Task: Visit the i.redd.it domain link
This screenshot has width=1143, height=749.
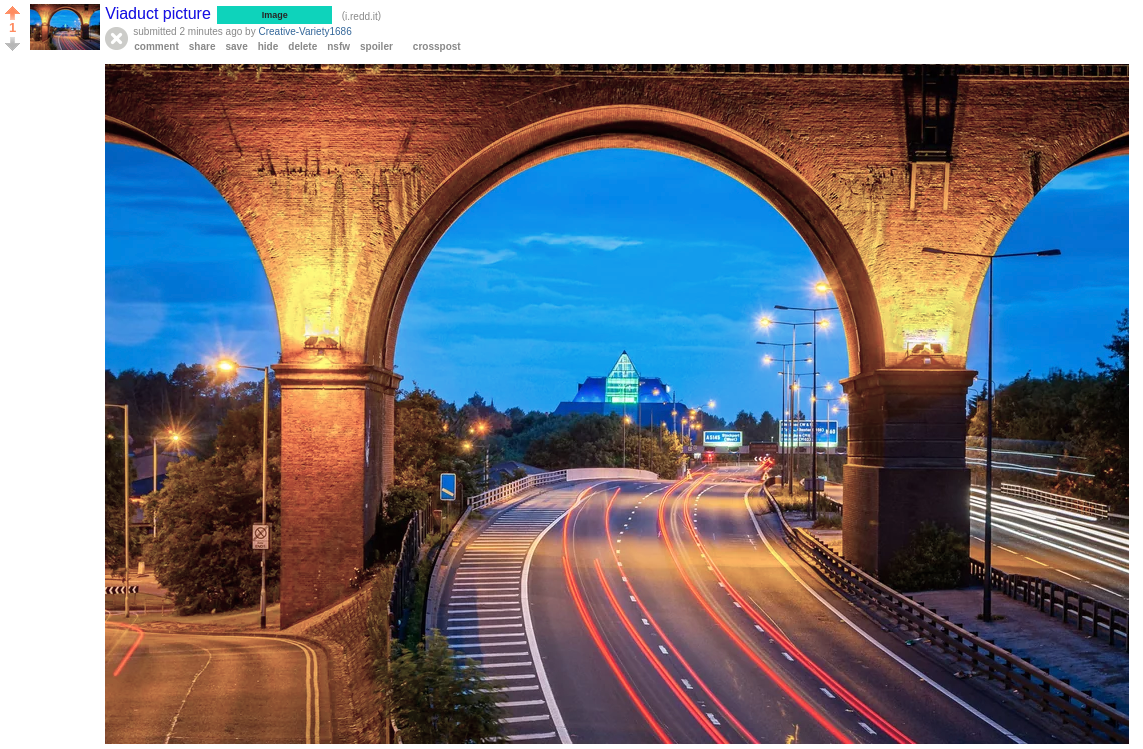Action: [x=362, y=16]
